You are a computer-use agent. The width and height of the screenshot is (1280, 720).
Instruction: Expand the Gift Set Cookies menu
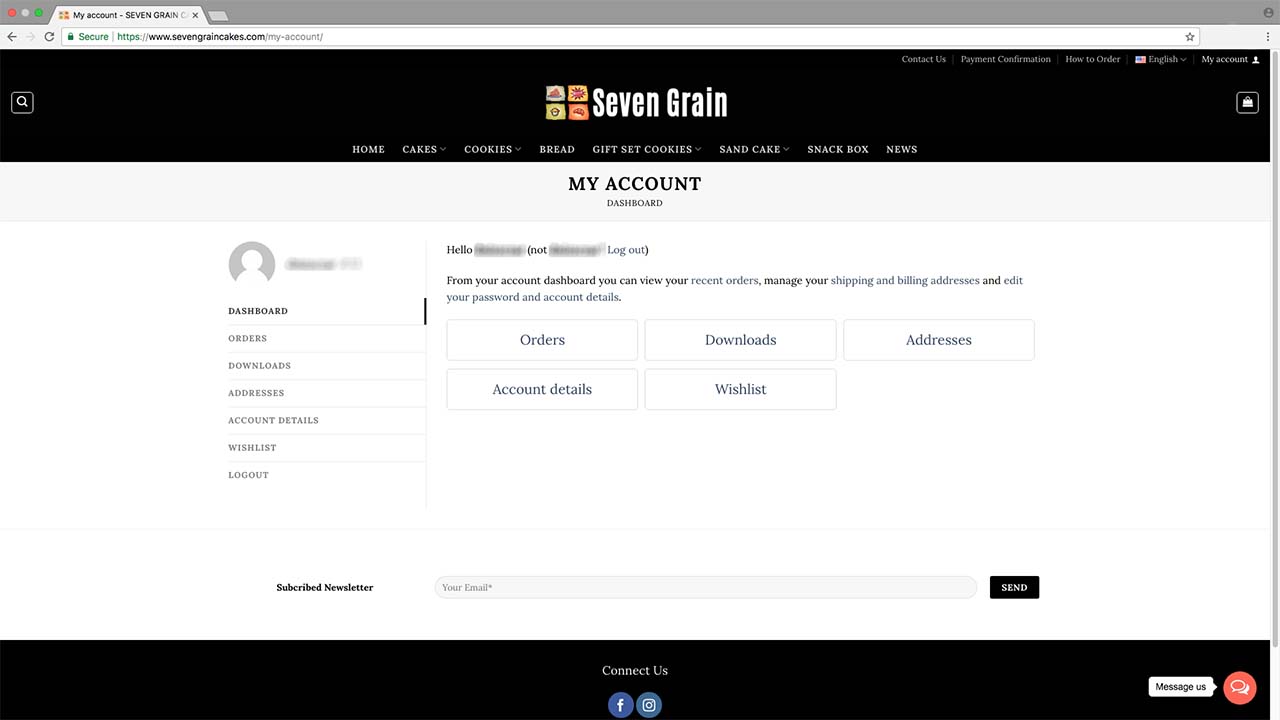pos(646,149)
